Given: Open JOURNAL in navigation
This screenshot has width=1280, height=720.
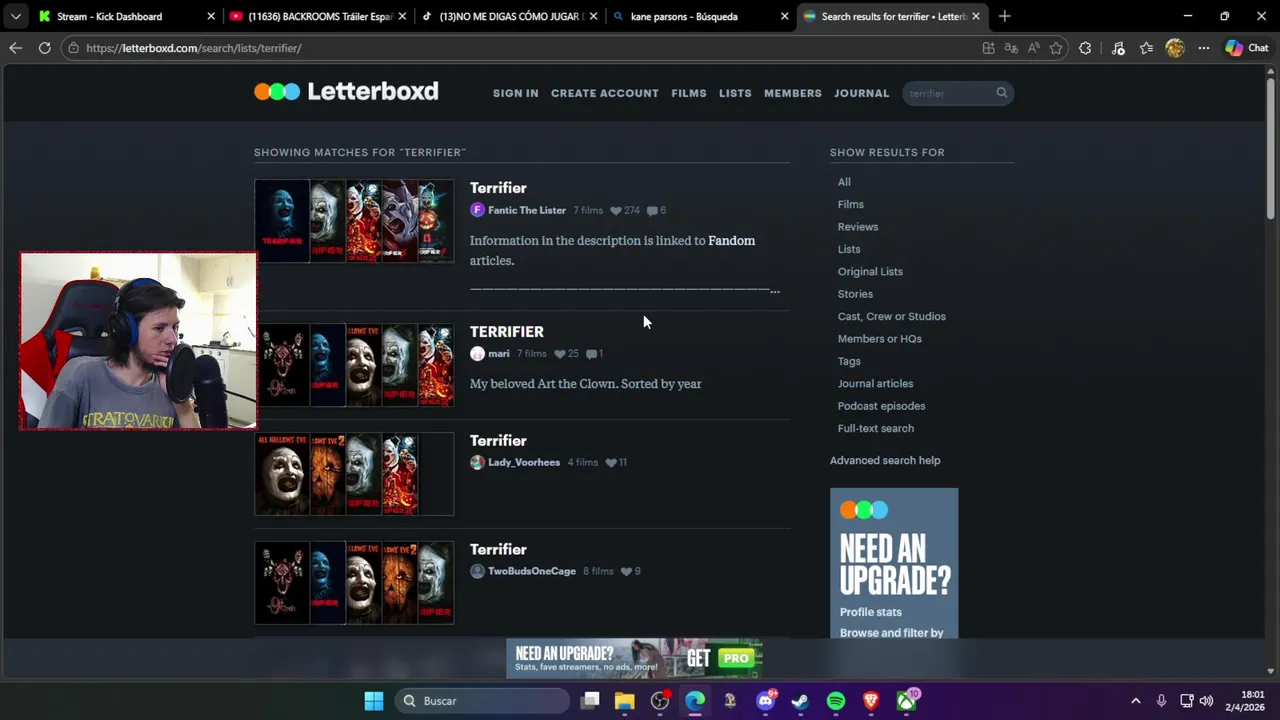Looking at the screenshot, I should coord(861,93).
